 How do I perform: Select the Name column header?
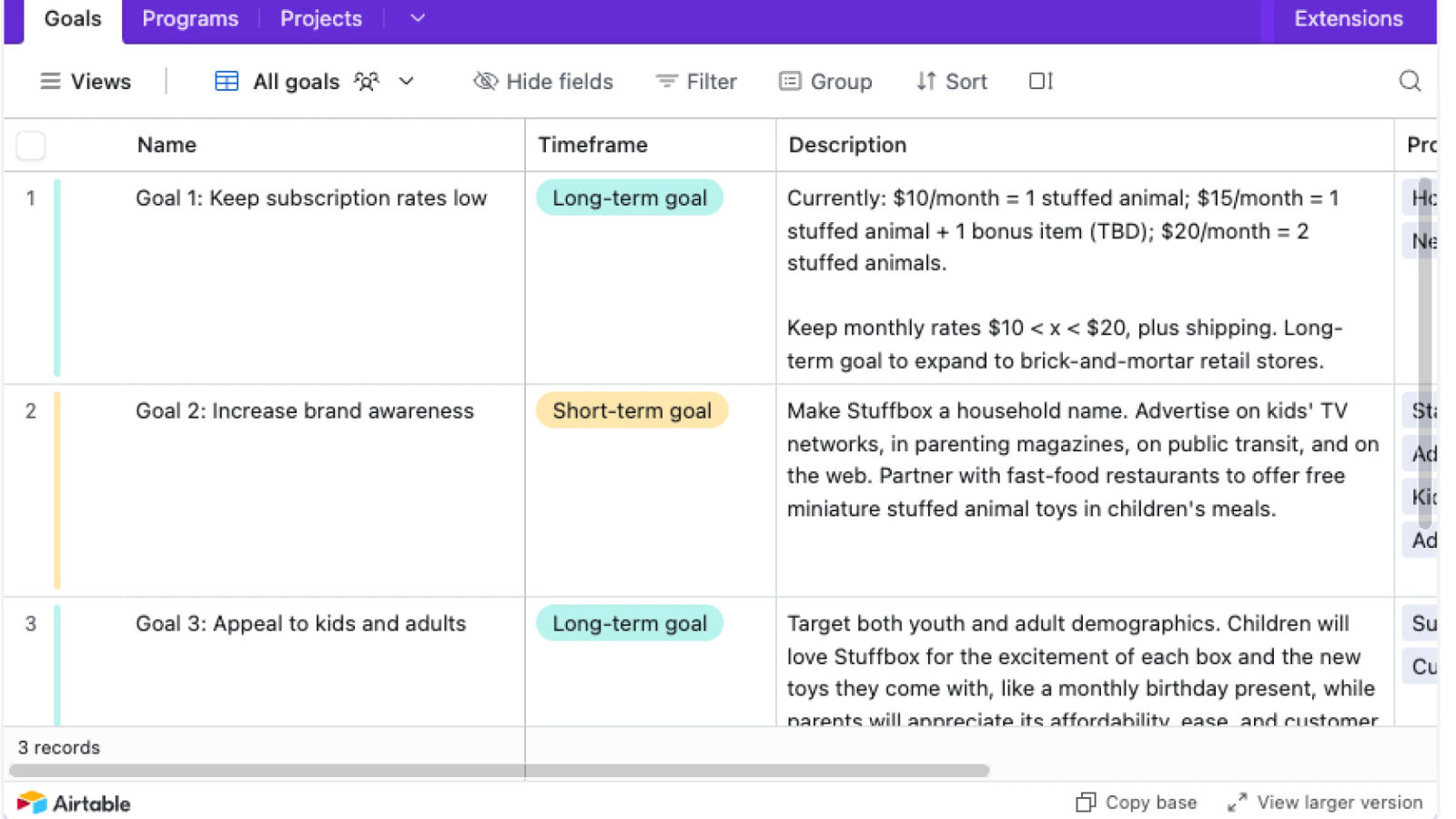167,145
